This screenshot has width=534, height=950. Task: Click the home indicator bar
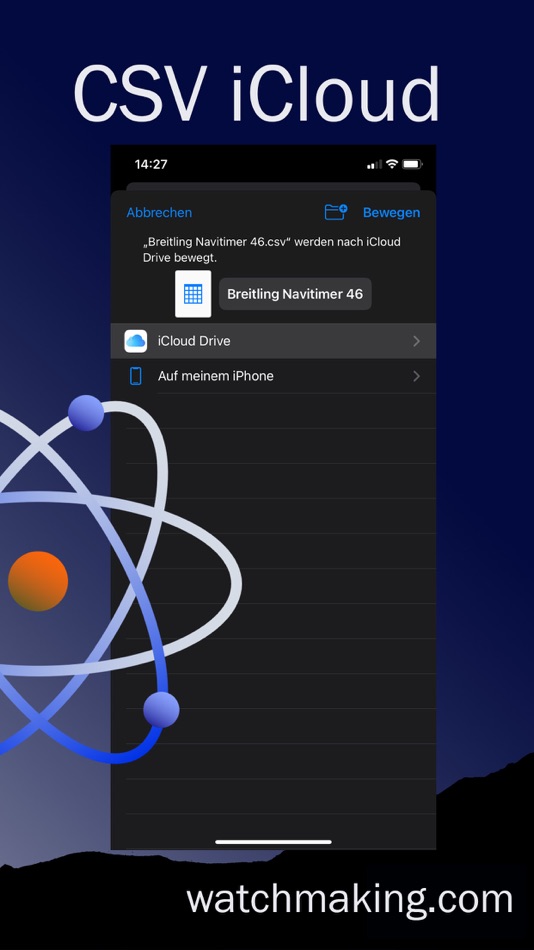(x=273, y=842)
